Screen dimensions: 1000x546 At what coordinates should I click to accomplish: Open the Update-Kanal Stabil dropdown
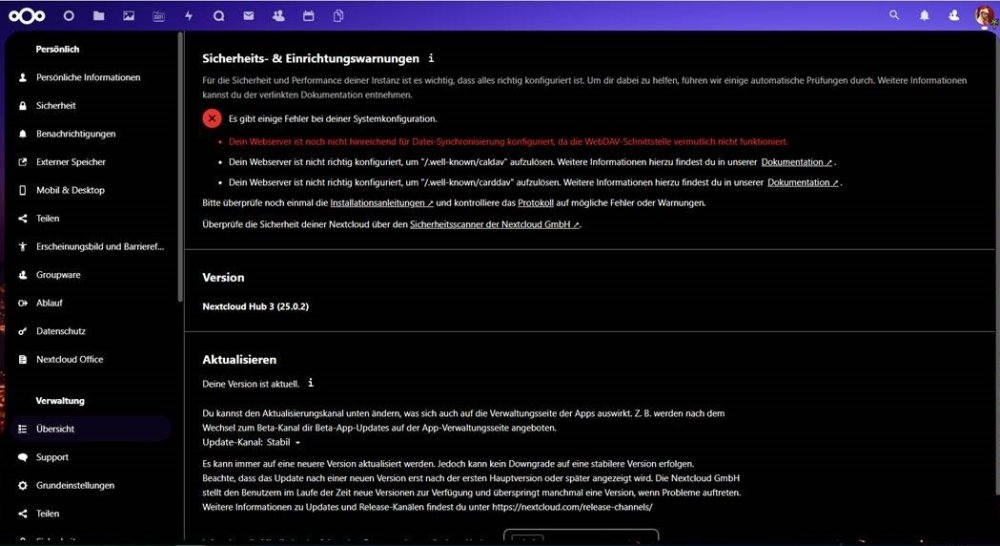(x=283, y=442)
